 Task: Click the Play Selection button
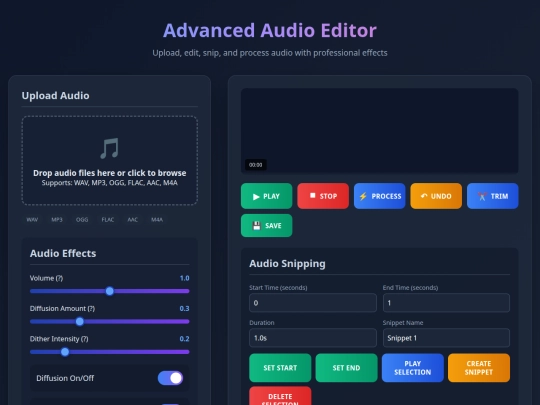[x=413, y=368]
